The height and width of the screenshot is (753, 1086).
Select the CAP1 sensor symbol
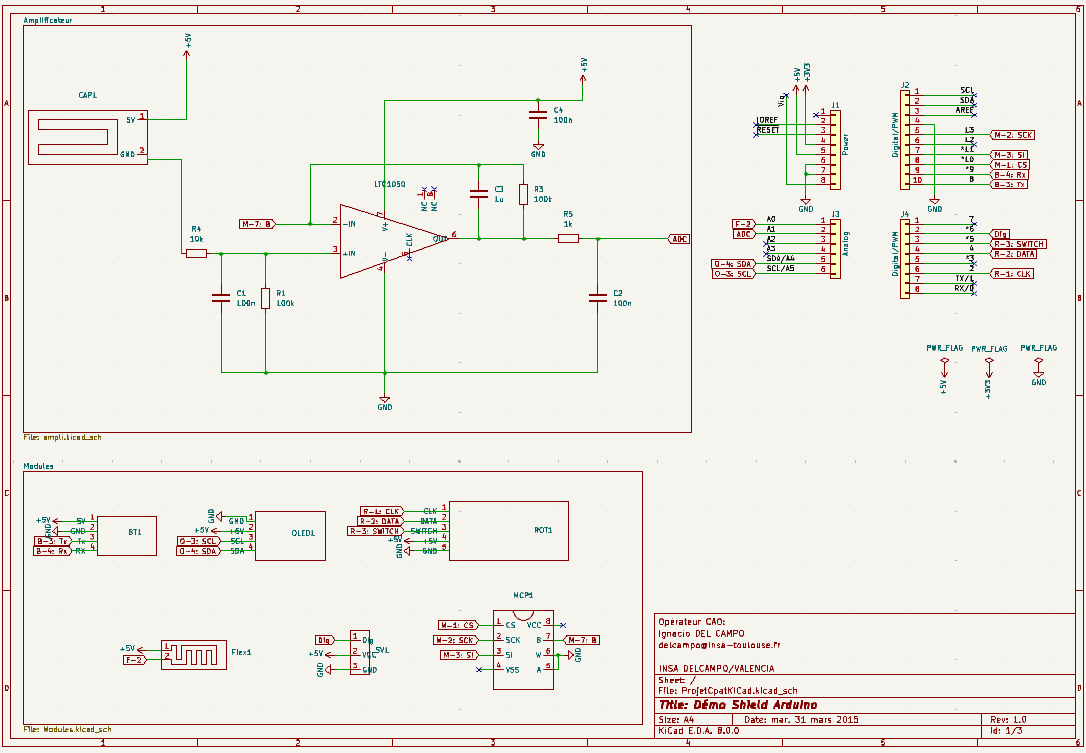(87, 137)
